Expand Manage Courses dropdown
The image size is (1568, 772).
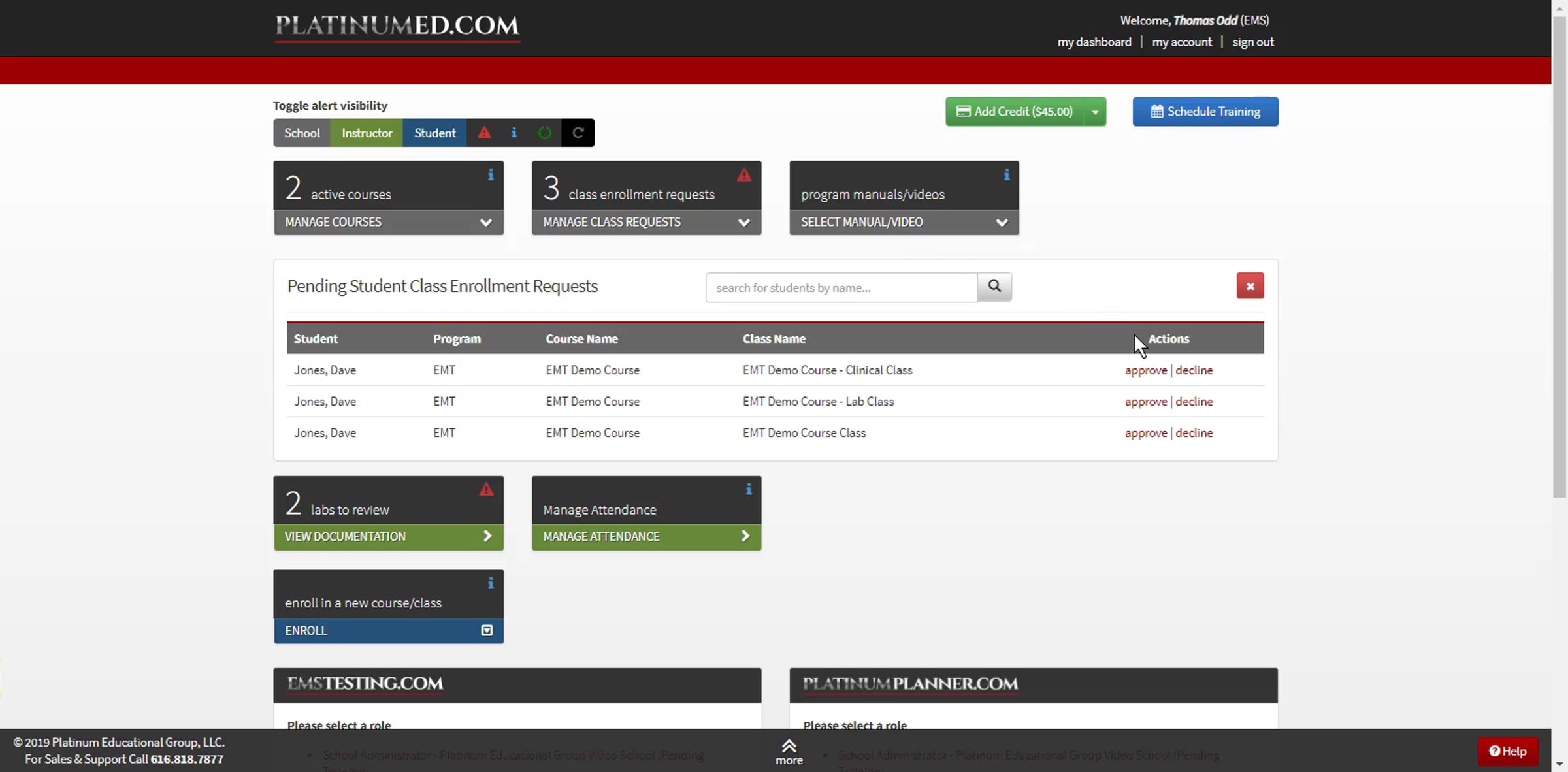point(389,222)
